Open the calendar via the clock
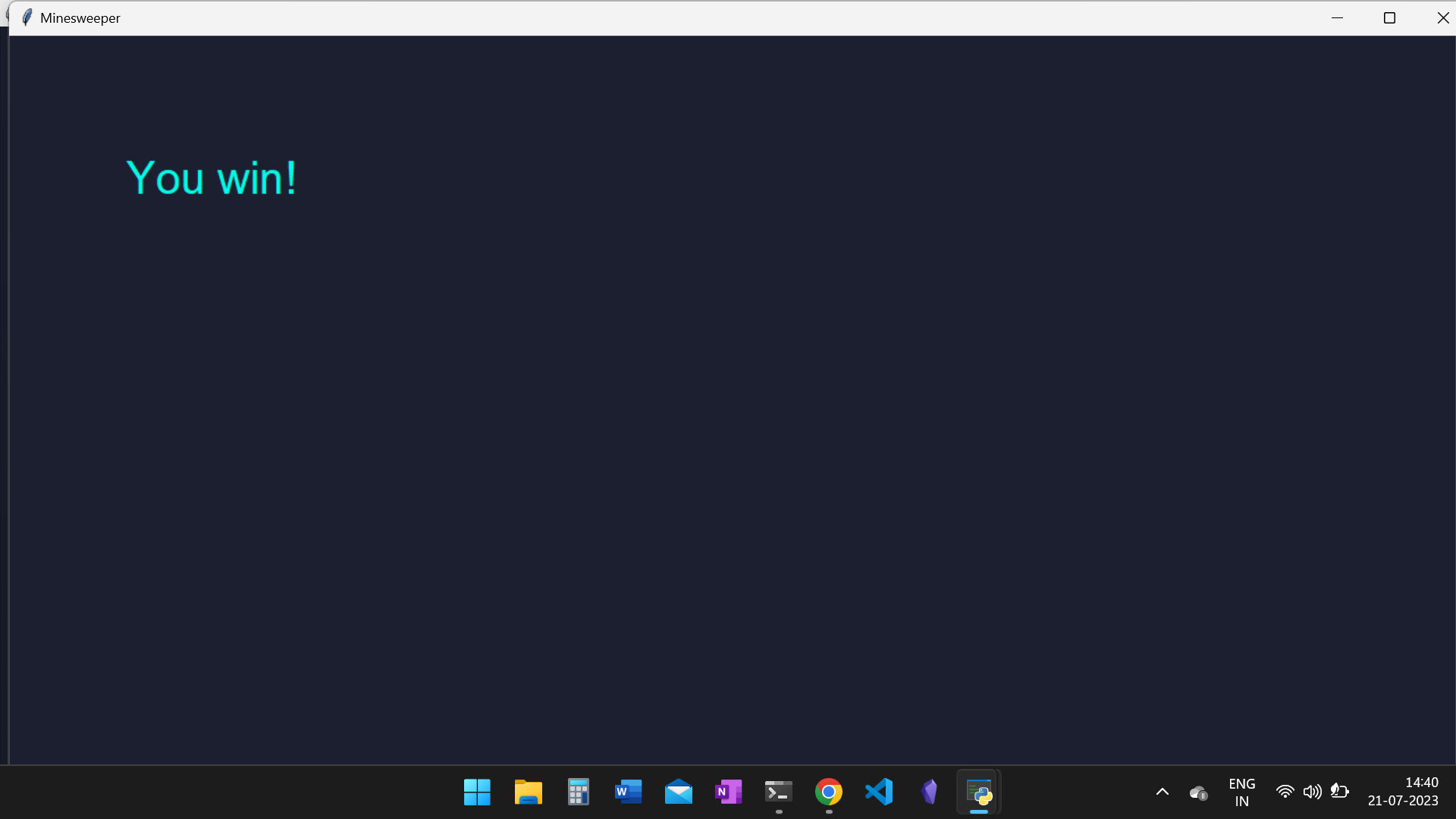This screenshot has width=1456, height=819. point(1403,792)
